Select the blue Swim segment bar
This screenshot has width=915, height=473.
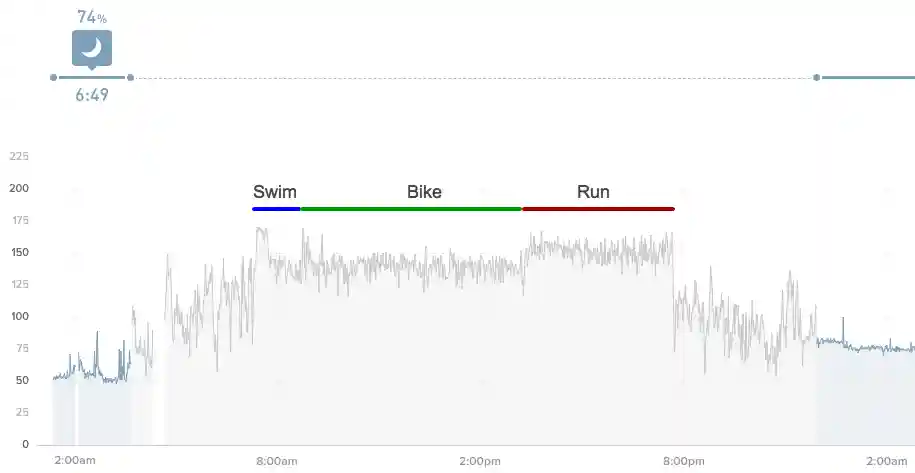(x=276, y=209)
